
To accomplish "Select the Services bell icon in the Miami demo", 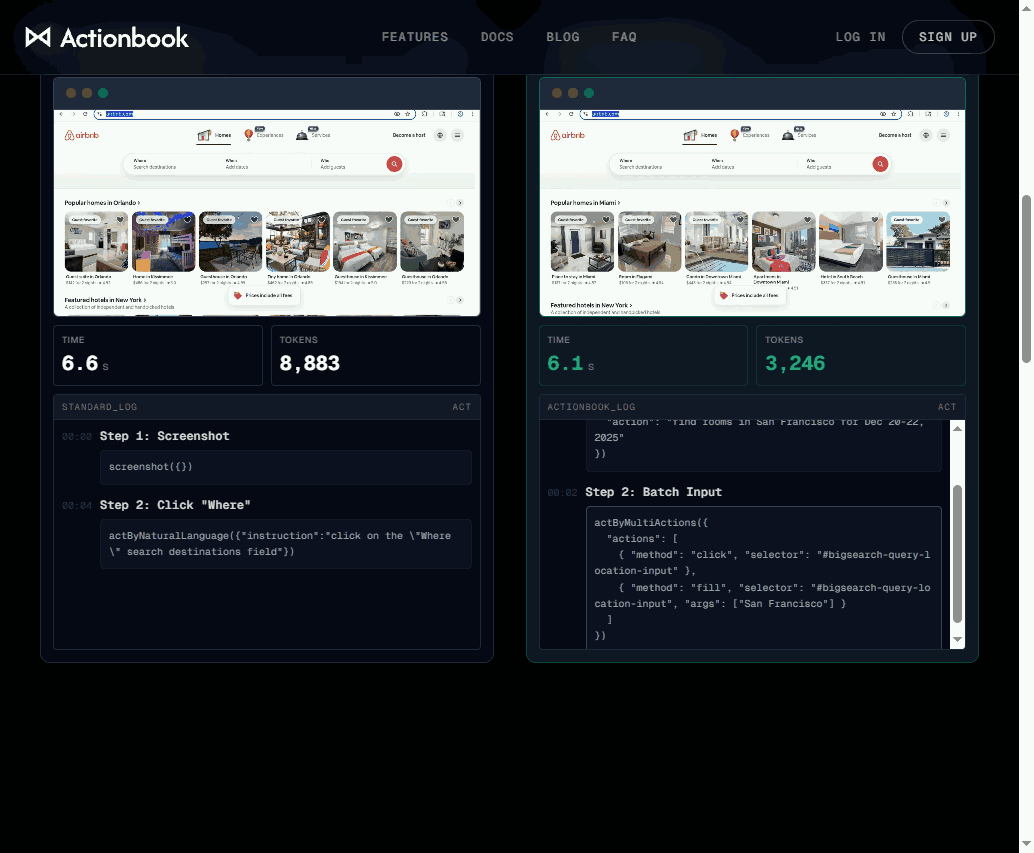I will coord(787,135).
